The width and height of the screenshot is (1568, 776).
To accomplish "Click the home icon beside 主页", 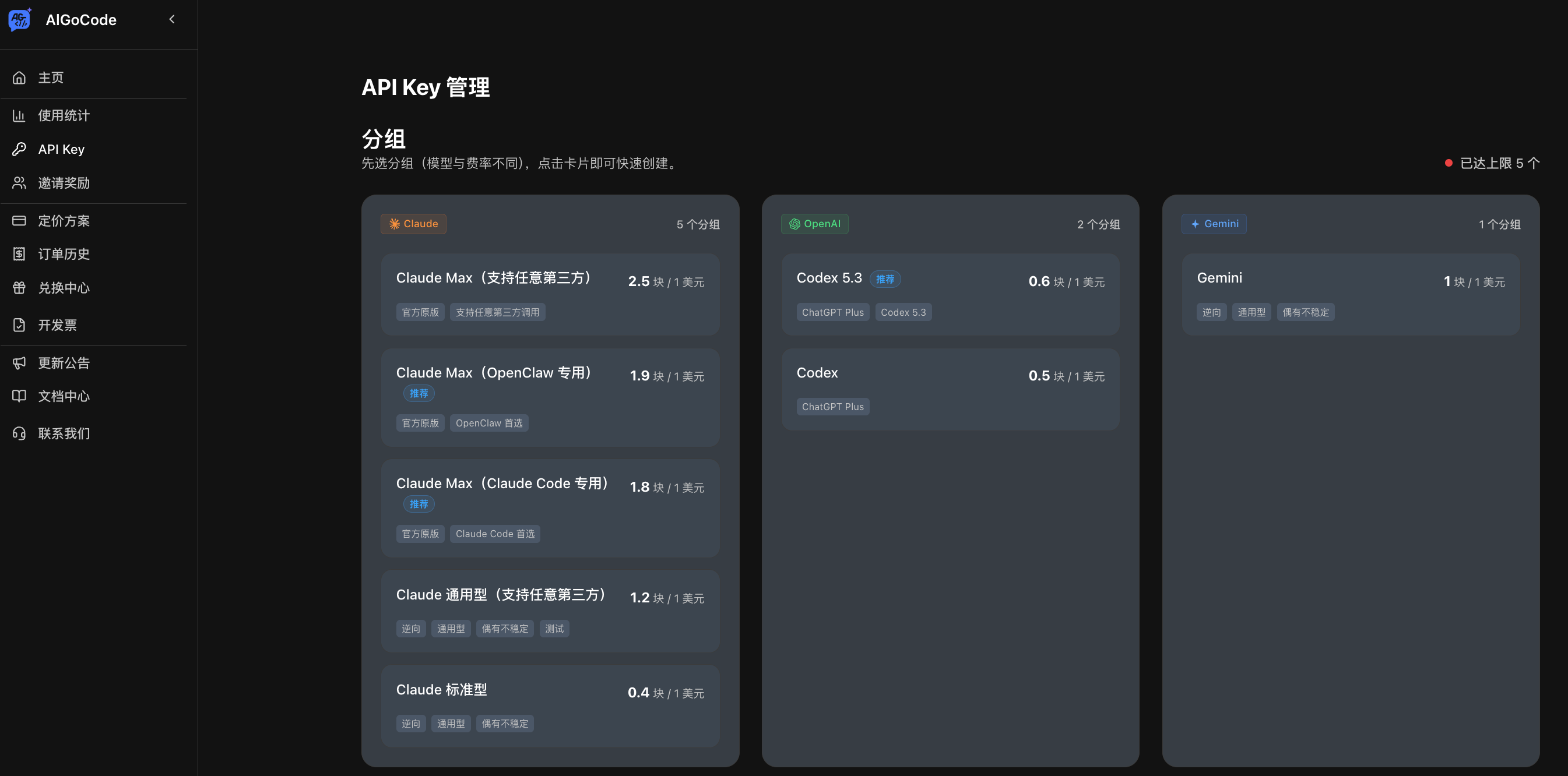I will point(19,78).
